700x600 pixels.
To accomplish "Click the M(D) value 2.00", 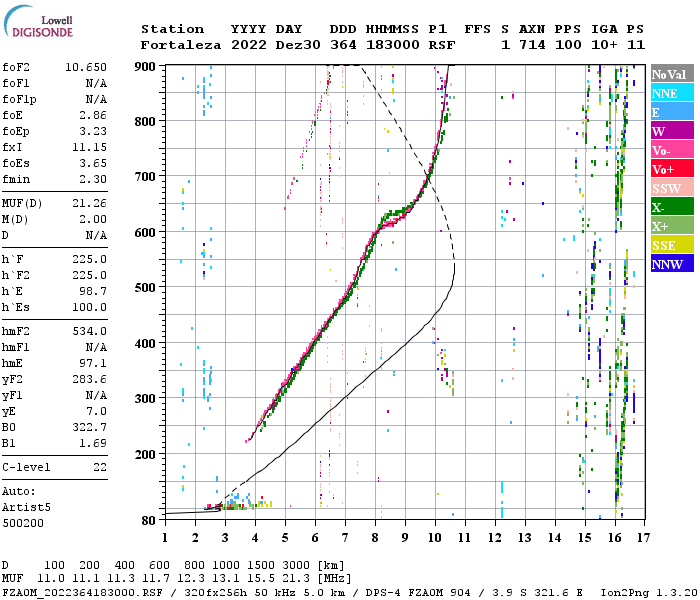I will pos(93,219).
